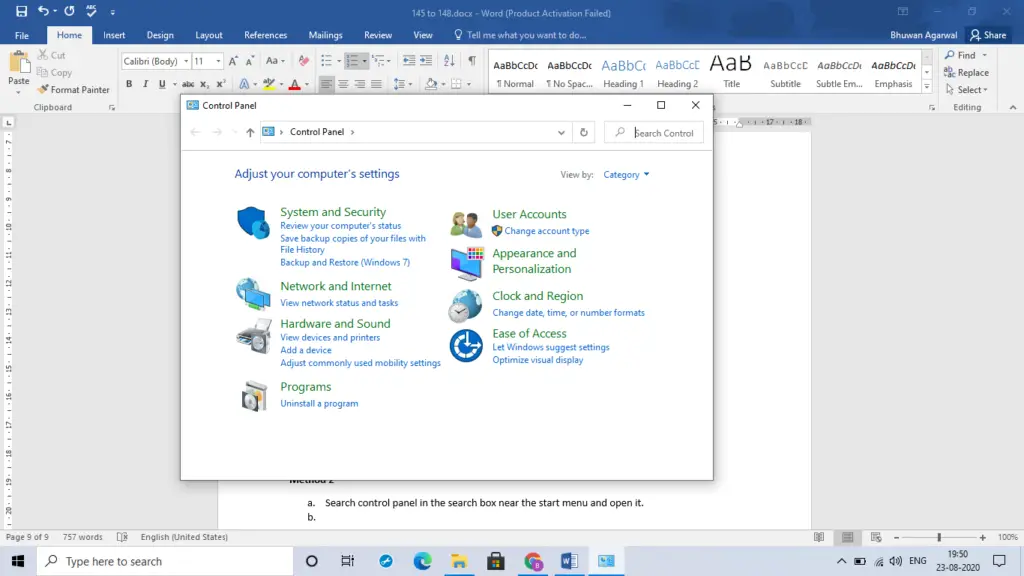Enable Align Right in Word
This screenshot has width=1024, height=576.
[360, 84]
